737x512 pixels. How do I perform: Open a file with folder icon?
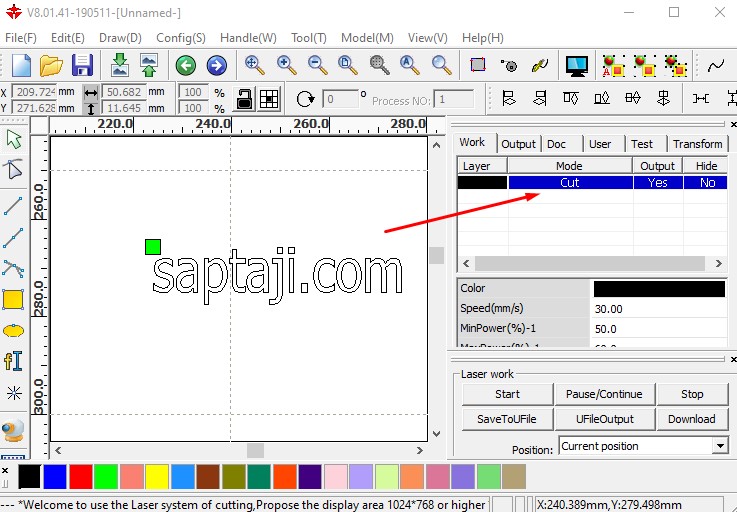(51, 65)
